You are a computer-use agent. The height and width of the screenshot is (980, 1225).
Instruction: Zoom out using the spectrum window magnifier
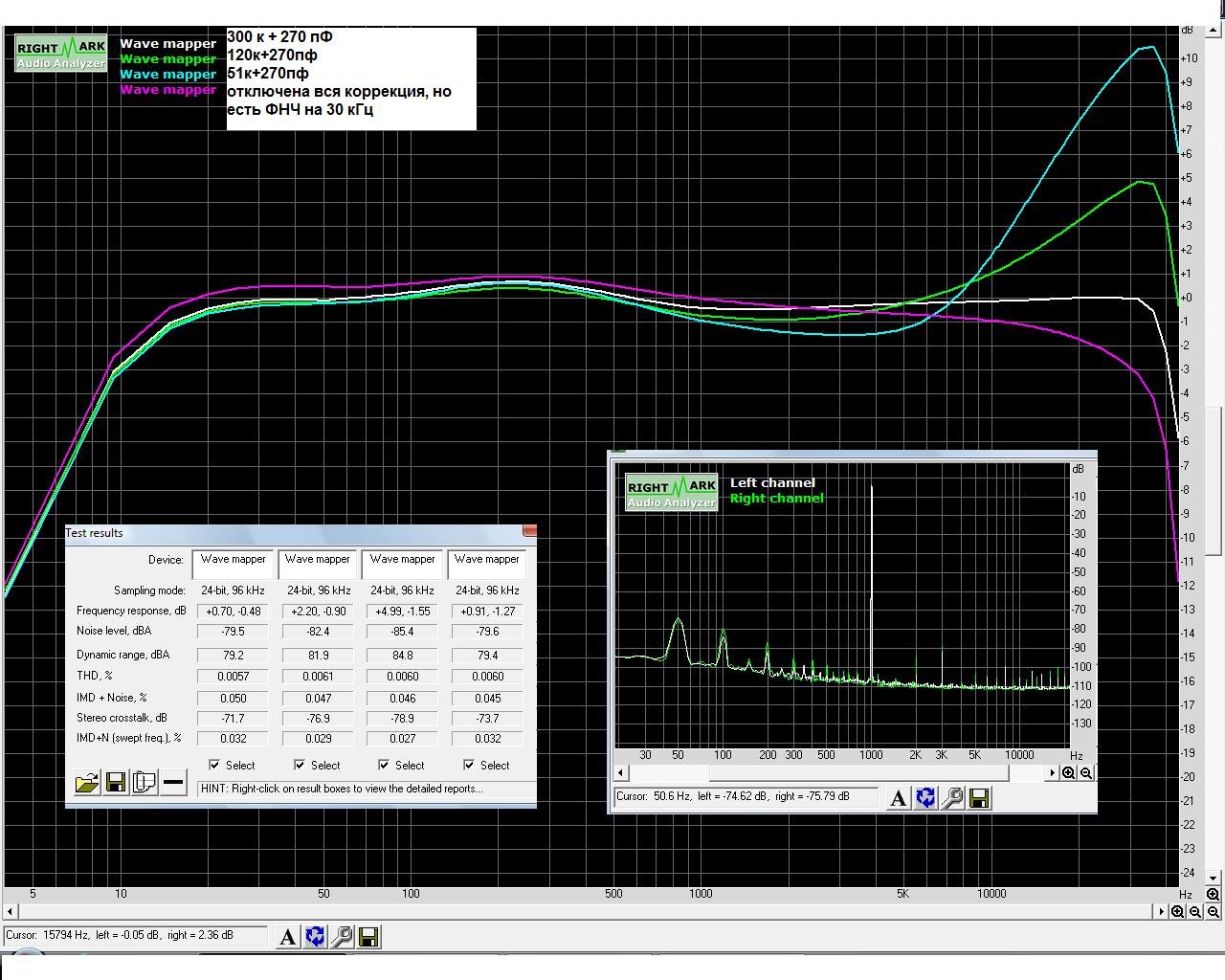[1086, 773]
